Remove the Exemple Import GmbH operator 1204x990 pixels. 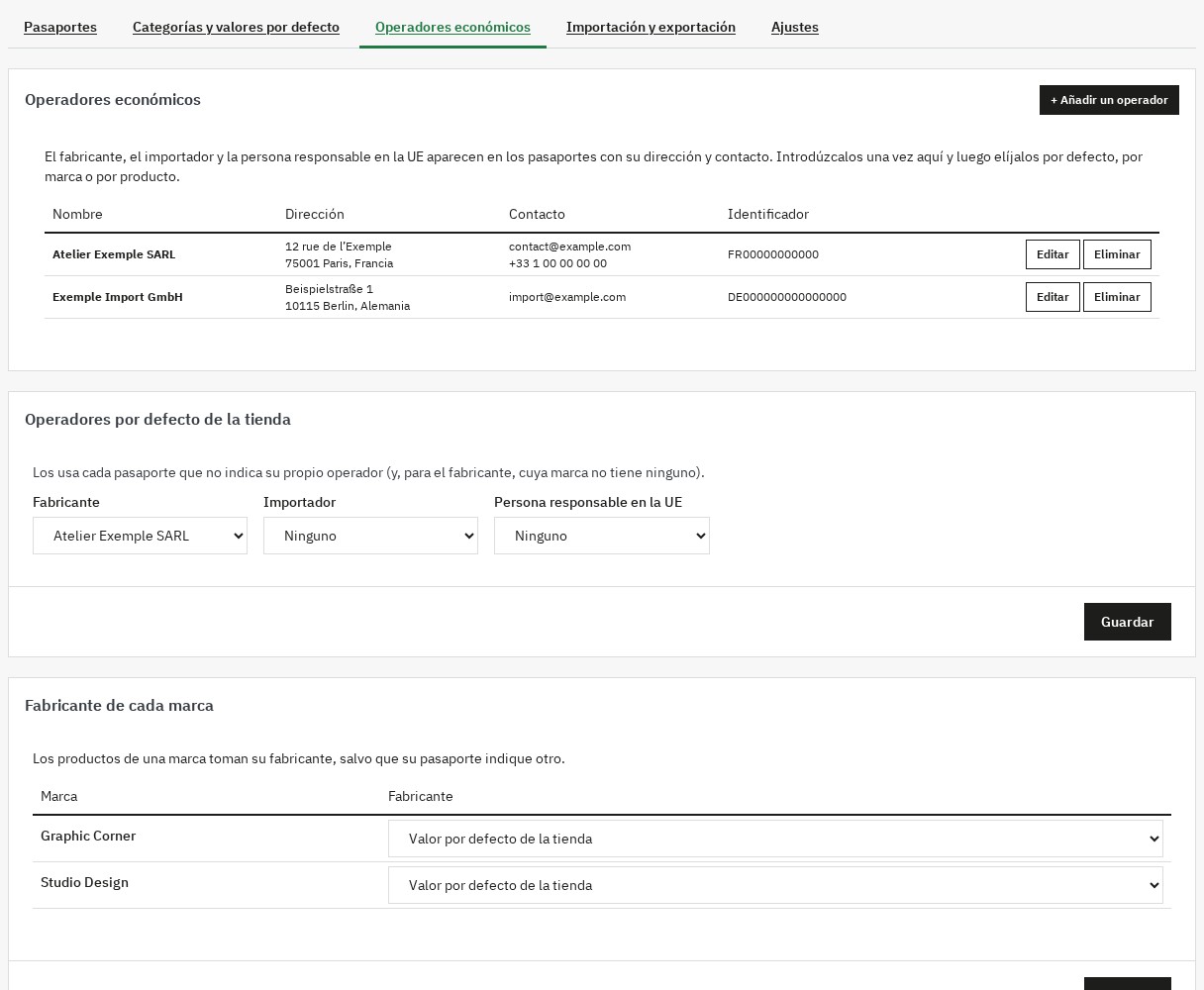[x=1117, y=297]
